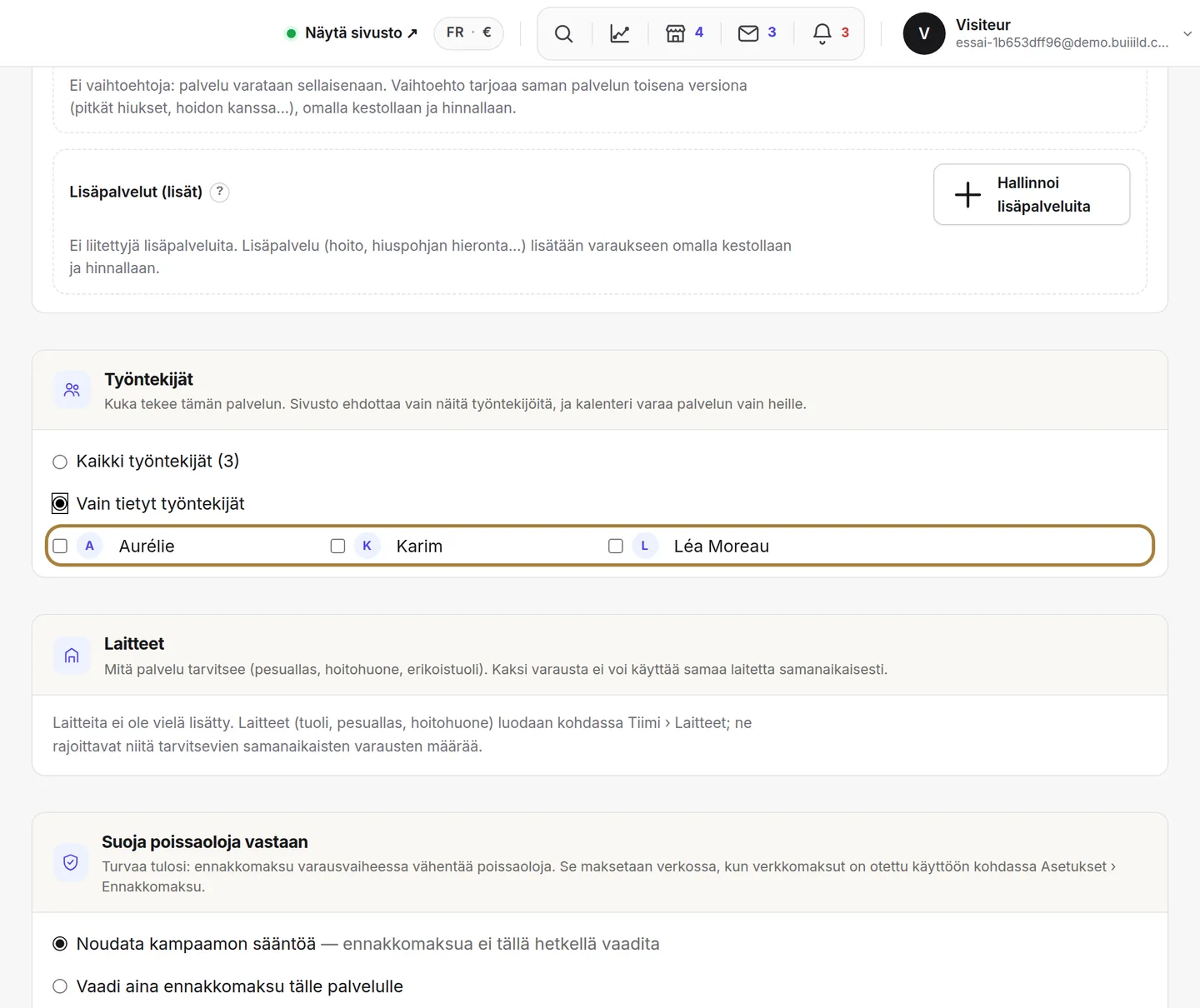The height and width of the screenshot is (1008, 1200).
Task: Expand the Visiteur account dropdown chevron
Action: (x=1187, y=33)
